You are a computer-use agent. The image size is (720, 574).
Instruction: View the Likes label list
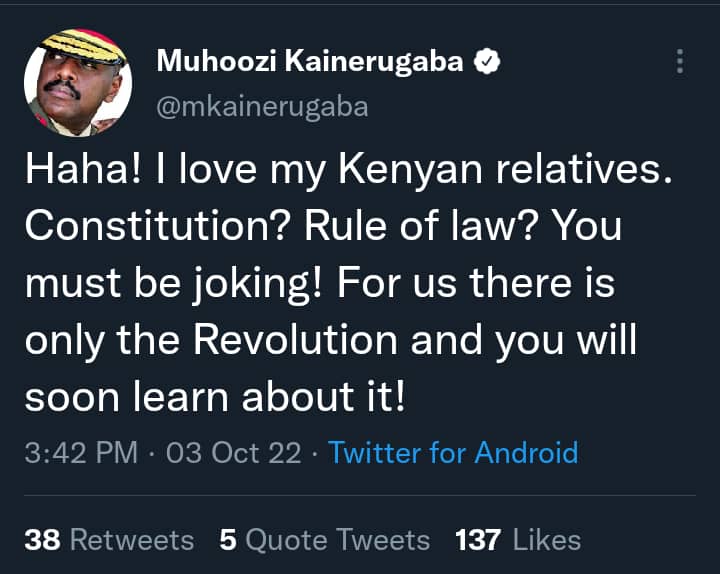click(546, 540)
